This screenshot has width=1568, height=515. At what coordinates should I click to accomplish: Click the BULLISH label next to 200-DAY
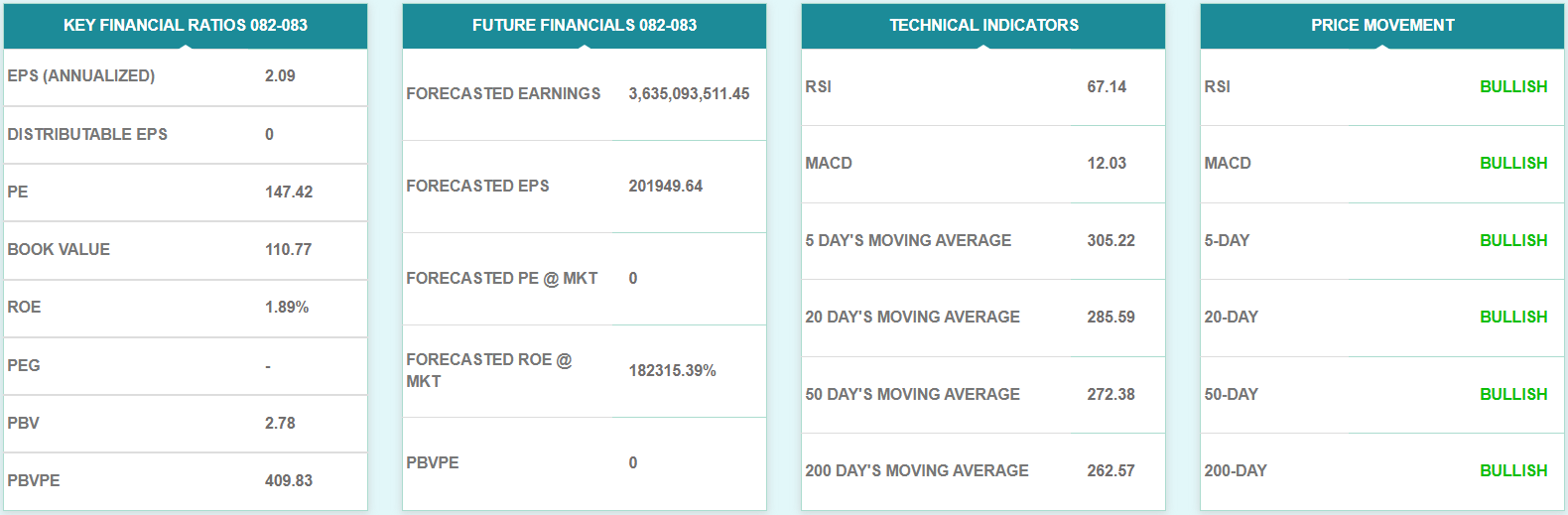1513,471
